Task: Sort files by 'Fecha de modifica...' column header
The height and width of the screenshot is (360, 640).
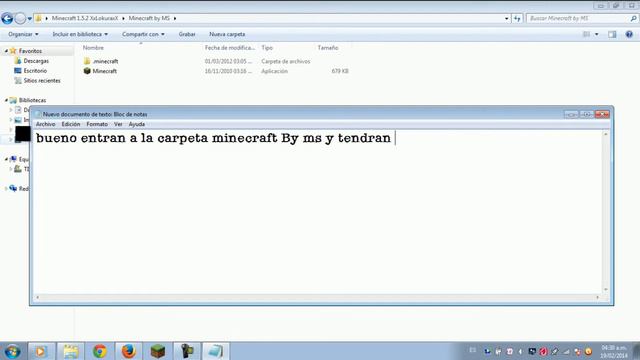Action: point(230,48)
